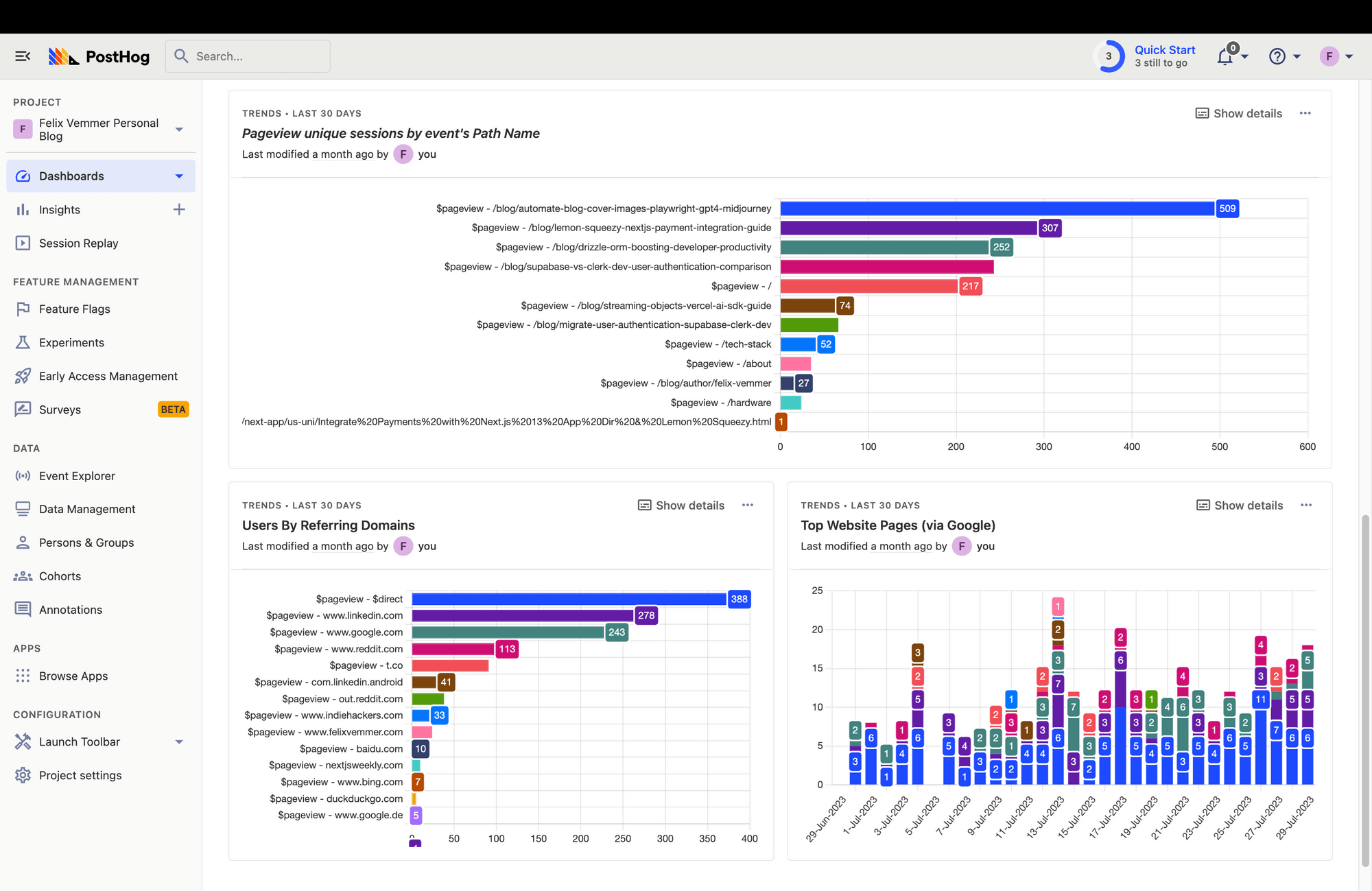
Task: Collapse the sidebar using the hamburger toggle
Action: pyautogui.click(x=23, y=56)
